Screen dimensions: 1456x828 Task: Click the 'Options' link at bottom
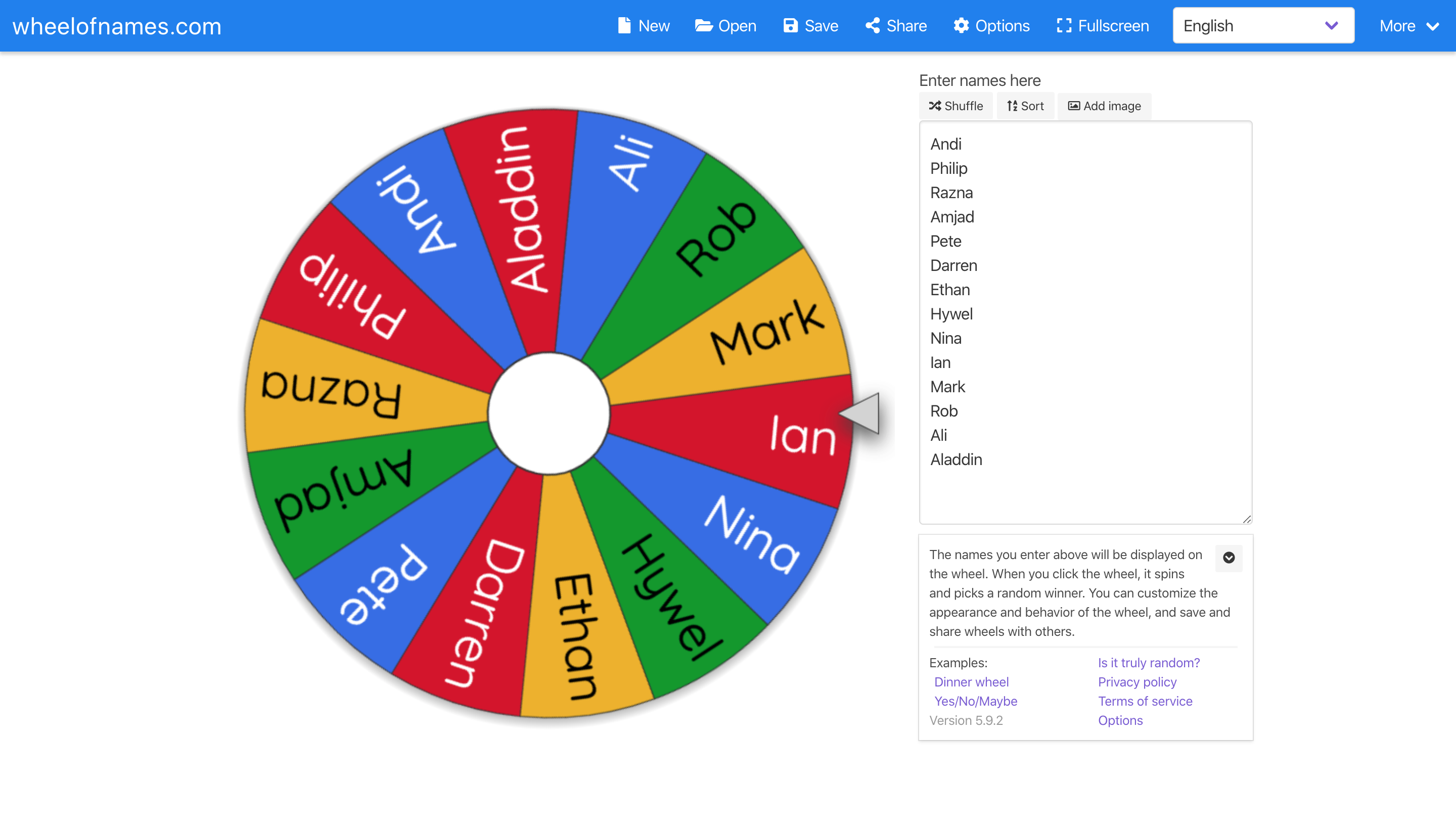click(x=1119, y=720)
